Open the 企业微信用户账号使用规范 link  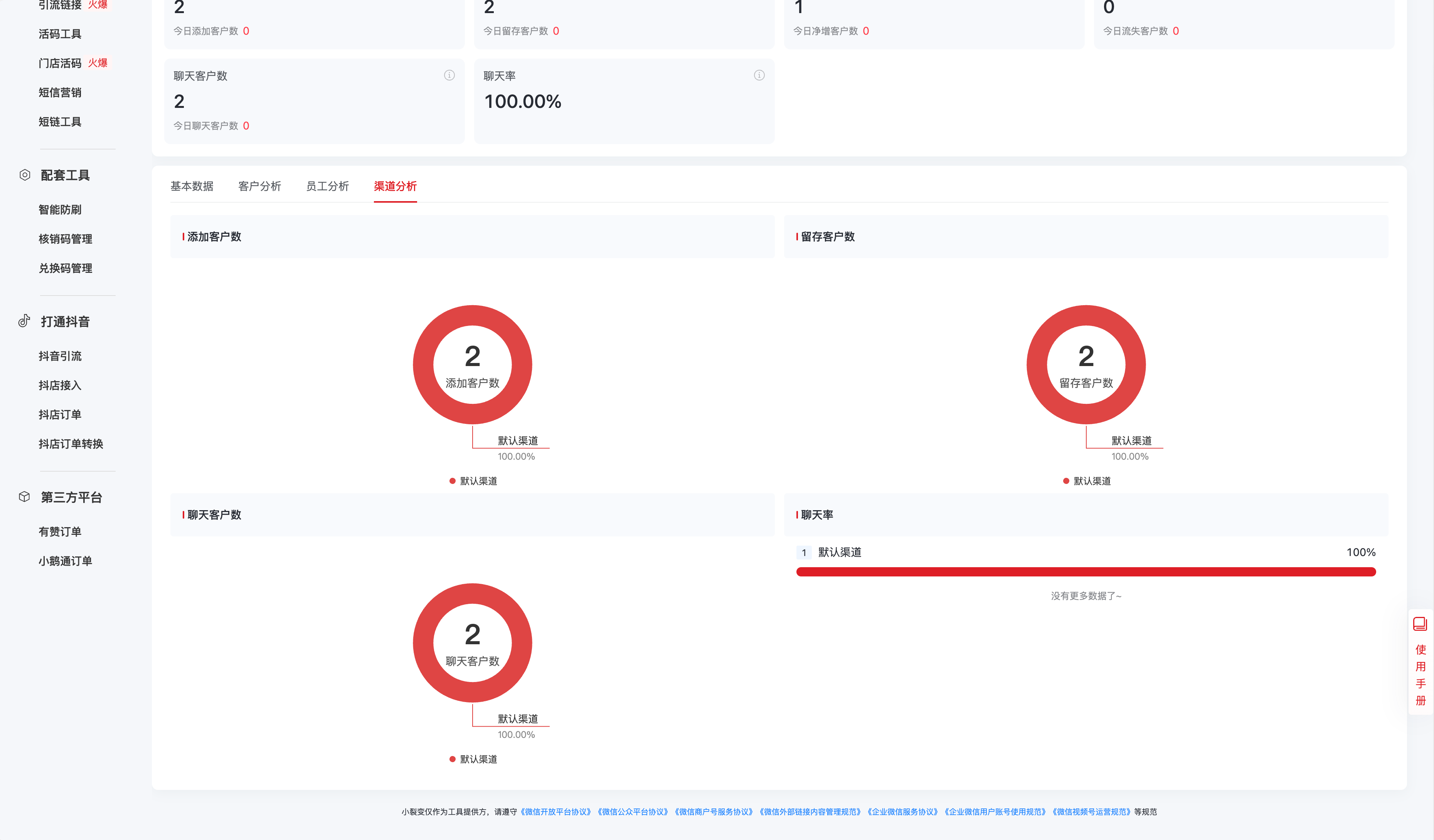click(995, 811)
